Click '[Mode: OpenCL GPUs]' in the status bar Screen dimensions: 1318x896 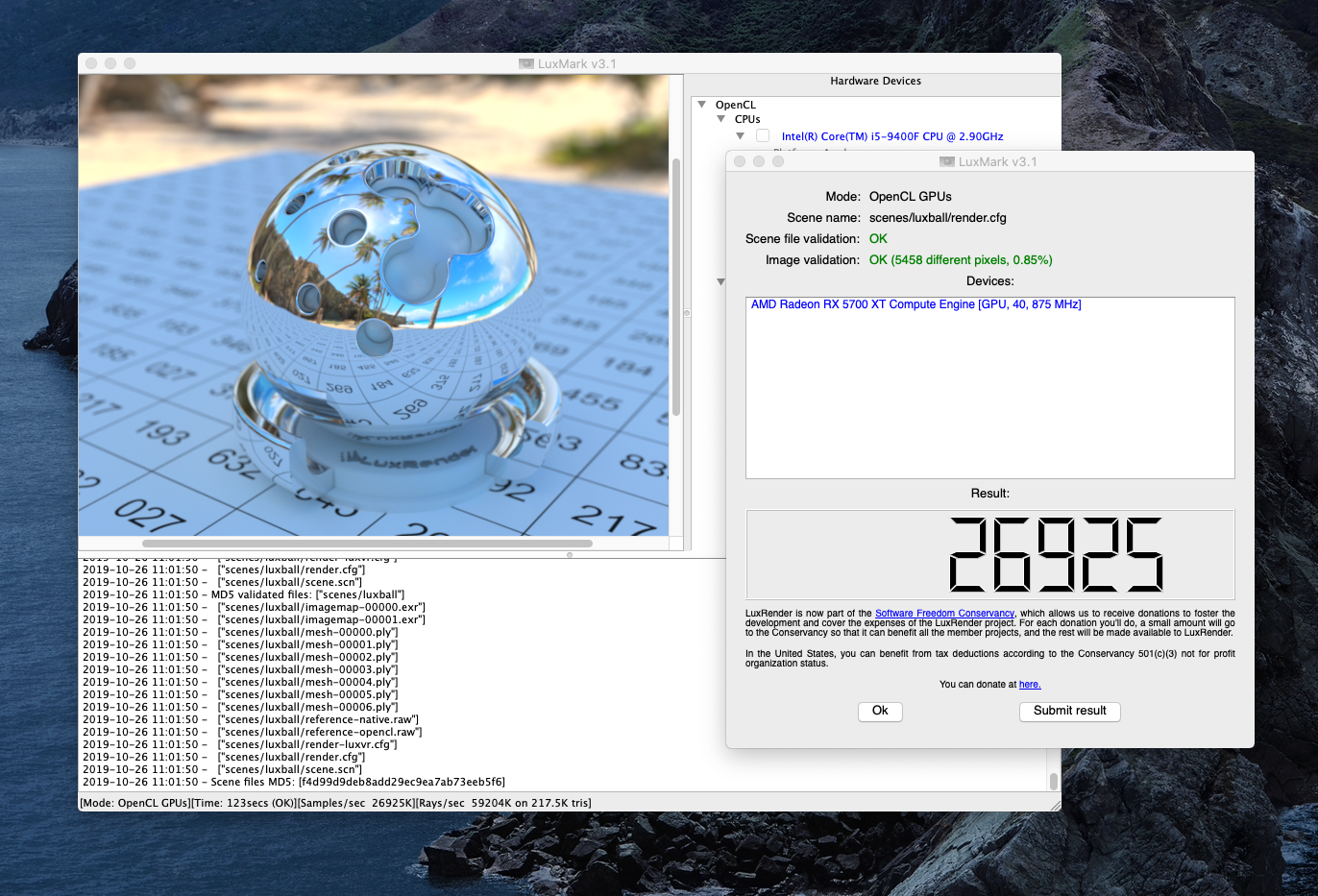click(x=135, y=803)
